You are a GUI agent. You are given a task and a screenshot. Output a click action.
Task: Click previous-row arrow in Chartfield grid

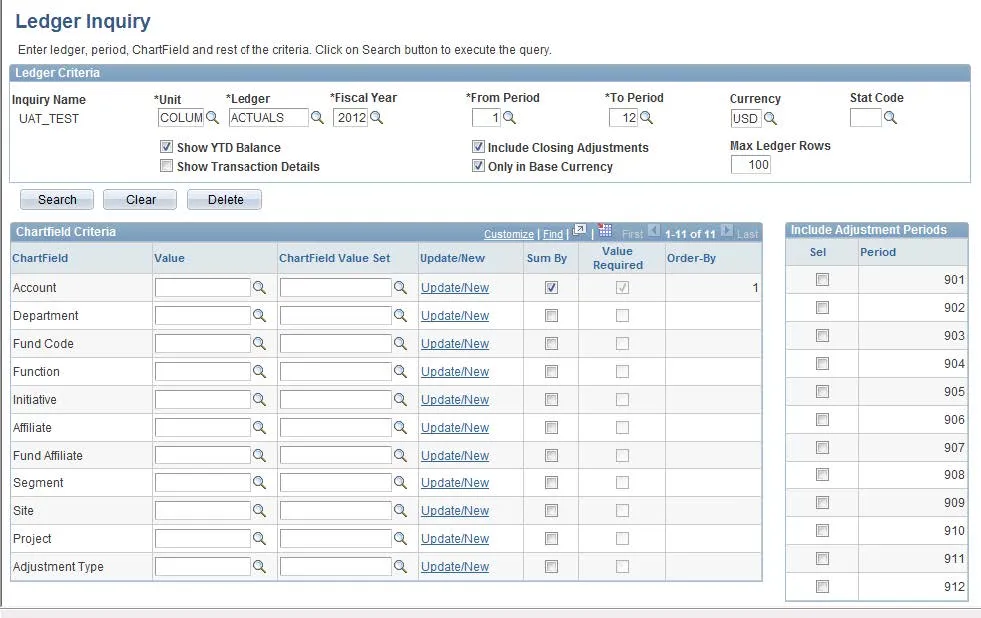[653, 230]
